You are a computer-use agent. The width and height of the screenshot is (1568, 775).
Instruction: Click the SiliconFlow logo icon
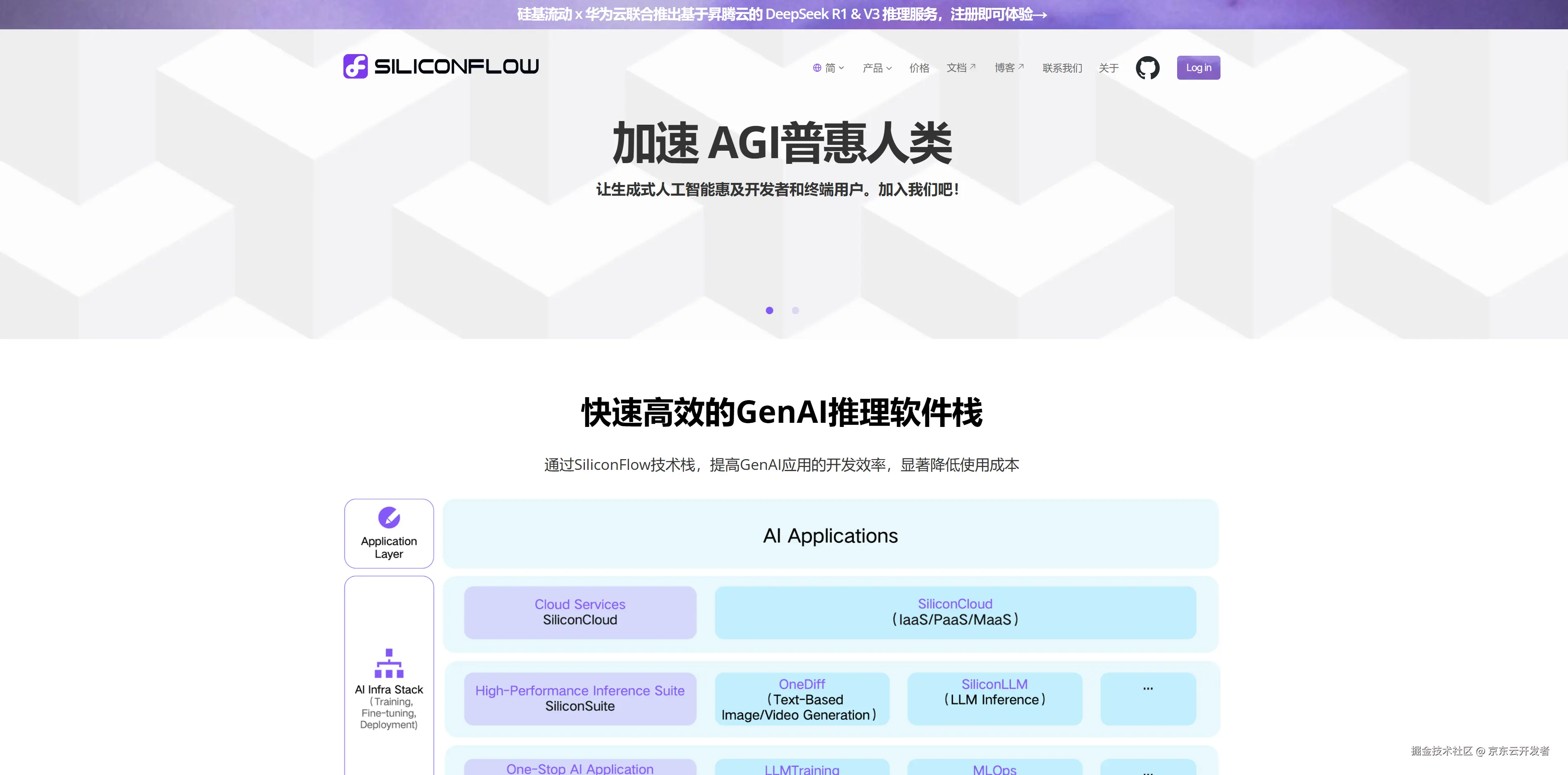click(355, 66)
